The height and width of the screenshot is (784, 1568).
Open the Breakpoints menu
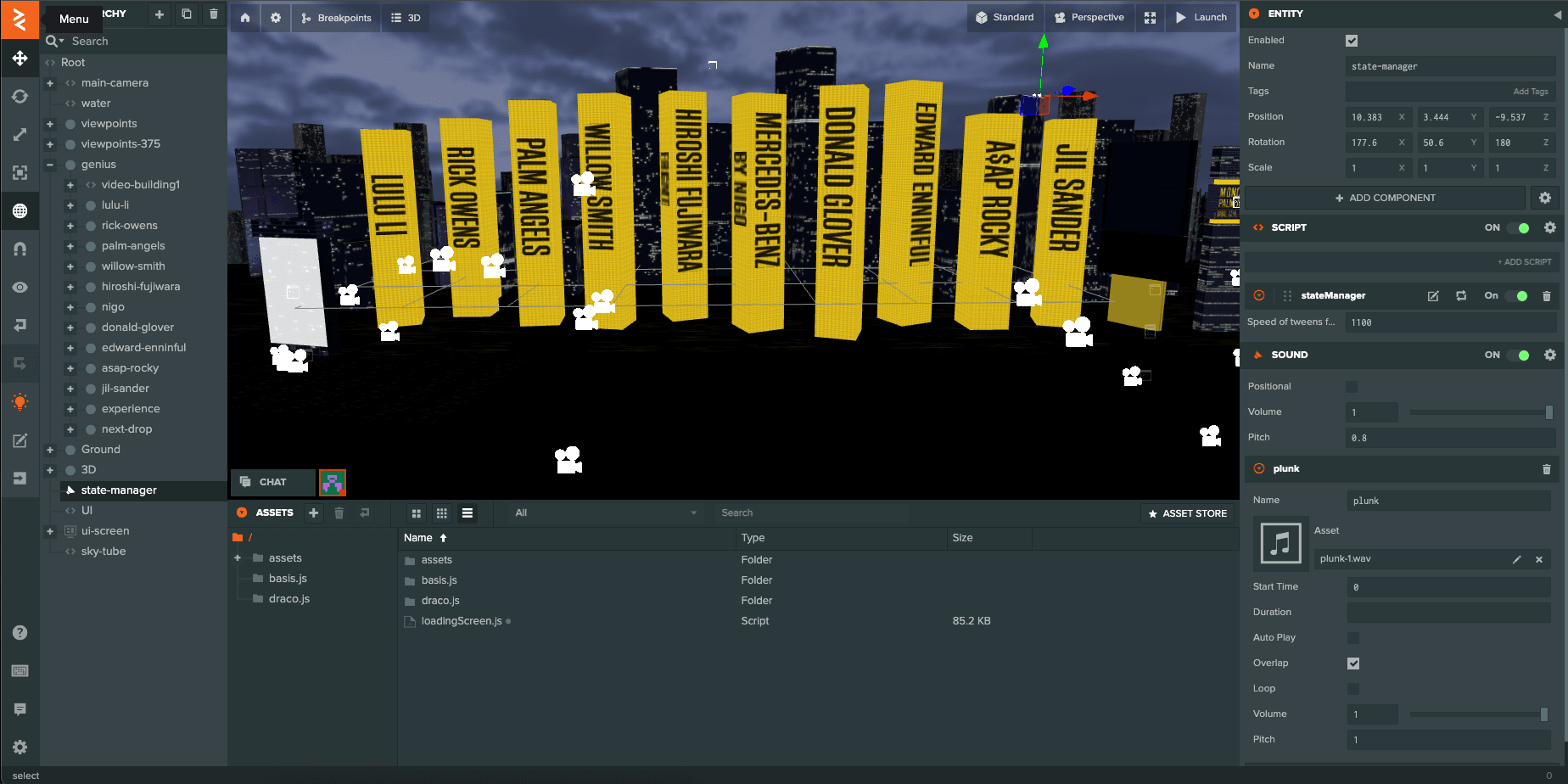336,18
